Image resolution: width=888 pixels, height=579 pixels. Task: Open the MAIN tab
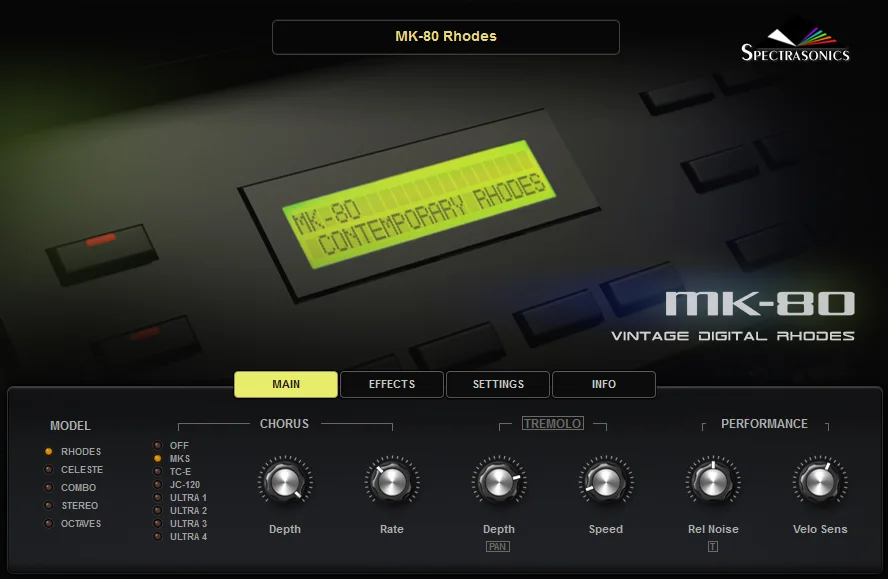[286, 384]
